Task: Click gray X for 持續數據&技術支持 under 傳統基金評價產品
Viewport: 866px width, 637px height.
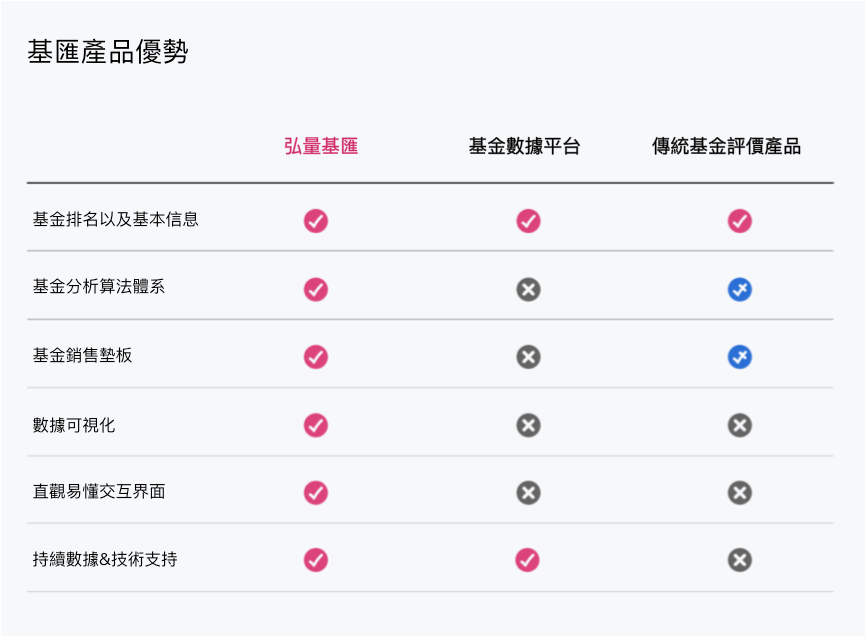Action: [740, 560]
